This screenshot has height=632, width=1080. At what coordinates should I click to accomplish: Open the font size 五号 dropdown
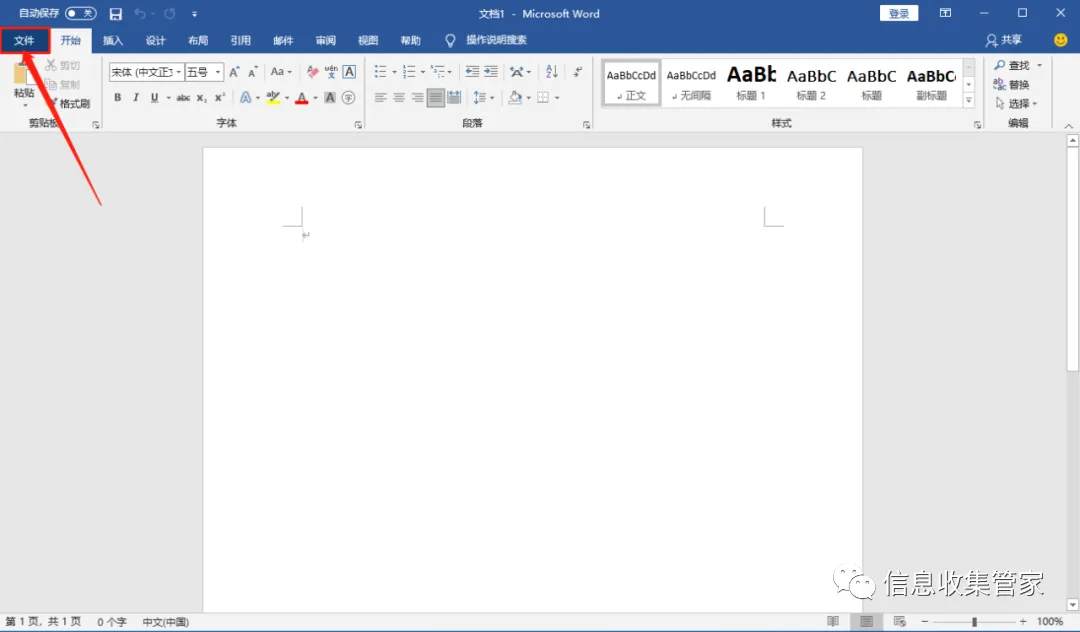click(x=218, y=72)
